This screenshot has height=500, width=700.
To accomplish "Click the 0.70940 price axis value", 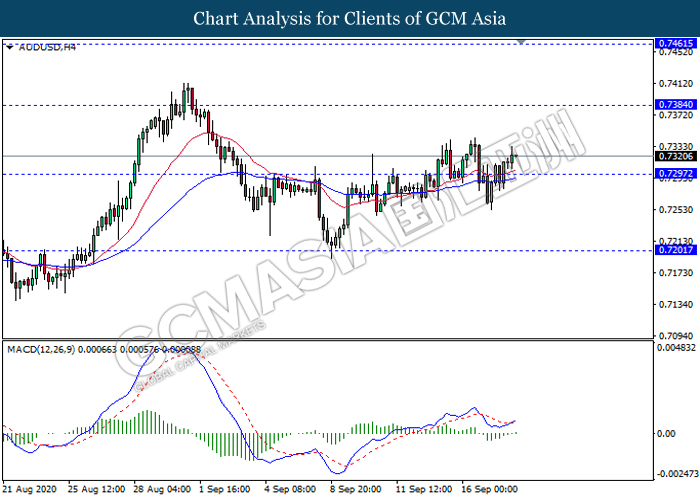I will click(x=676, y=336).
